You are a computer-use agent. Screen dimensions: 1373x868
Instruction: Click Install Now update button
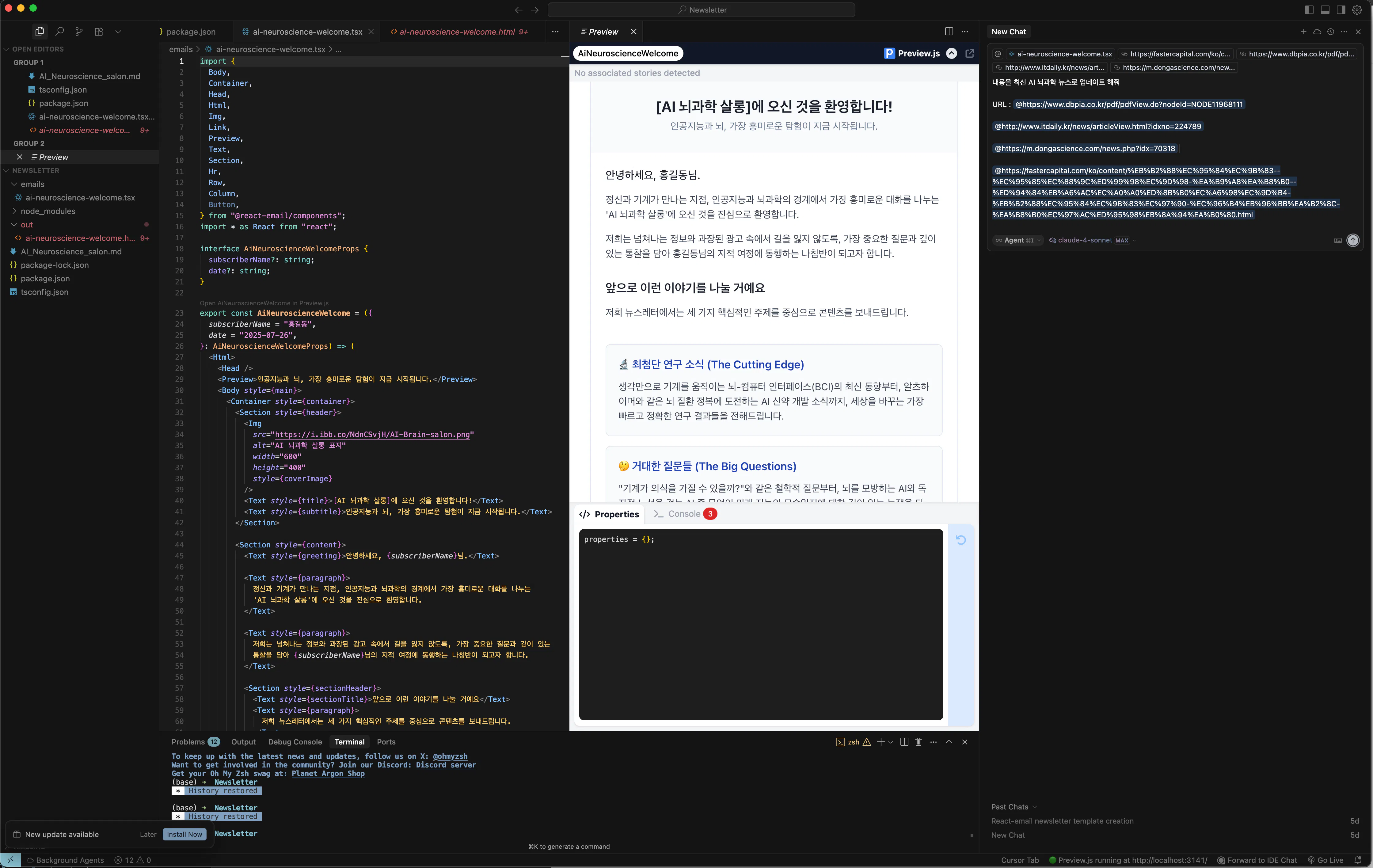point(184,834)
